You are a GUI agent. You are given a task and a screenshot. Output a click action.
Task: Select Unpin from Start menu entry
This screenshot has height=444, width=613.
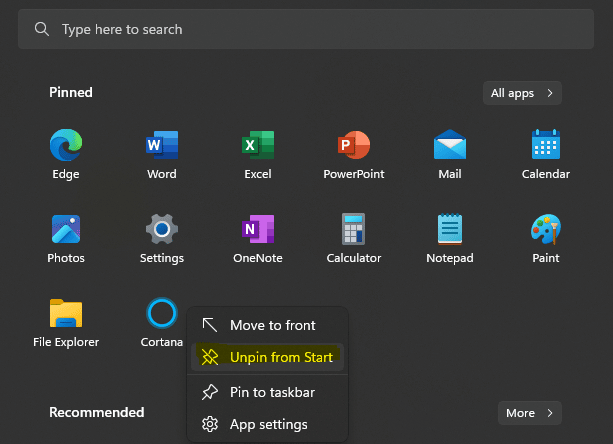click(x=267, y=357)
